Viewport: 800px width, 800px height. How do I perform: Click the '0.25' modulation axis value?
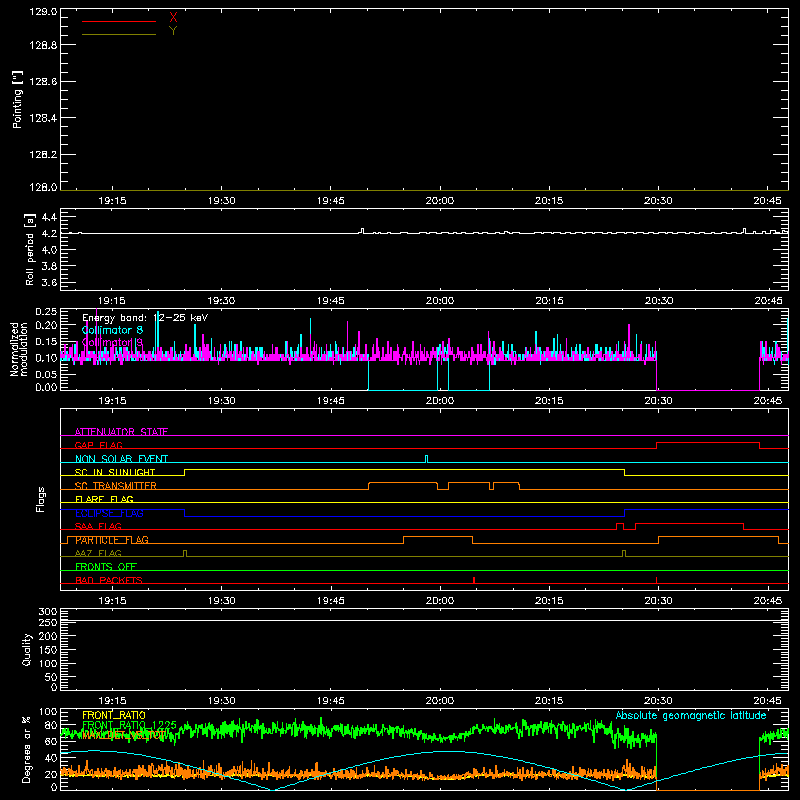point(46,312)
